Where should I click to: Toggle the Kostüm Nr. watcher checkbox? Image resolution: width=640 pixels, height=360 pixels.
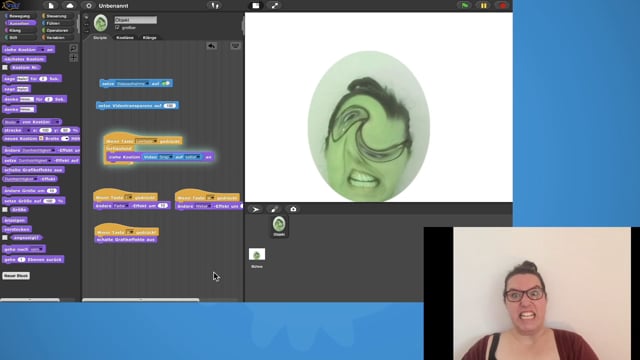(x=5, y=67)
